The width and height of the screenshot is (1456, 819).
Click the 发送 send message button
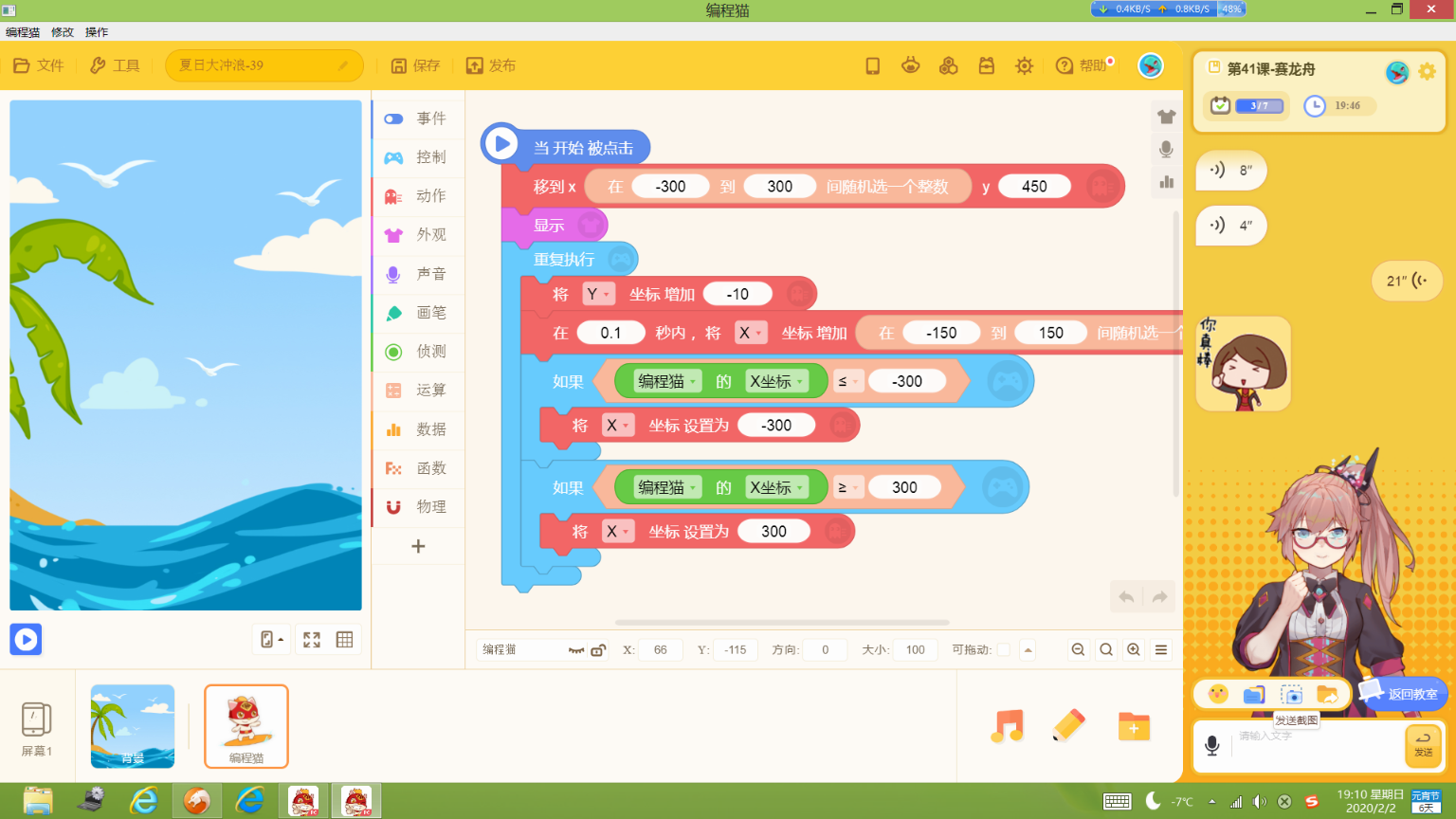click(1424, 745)
